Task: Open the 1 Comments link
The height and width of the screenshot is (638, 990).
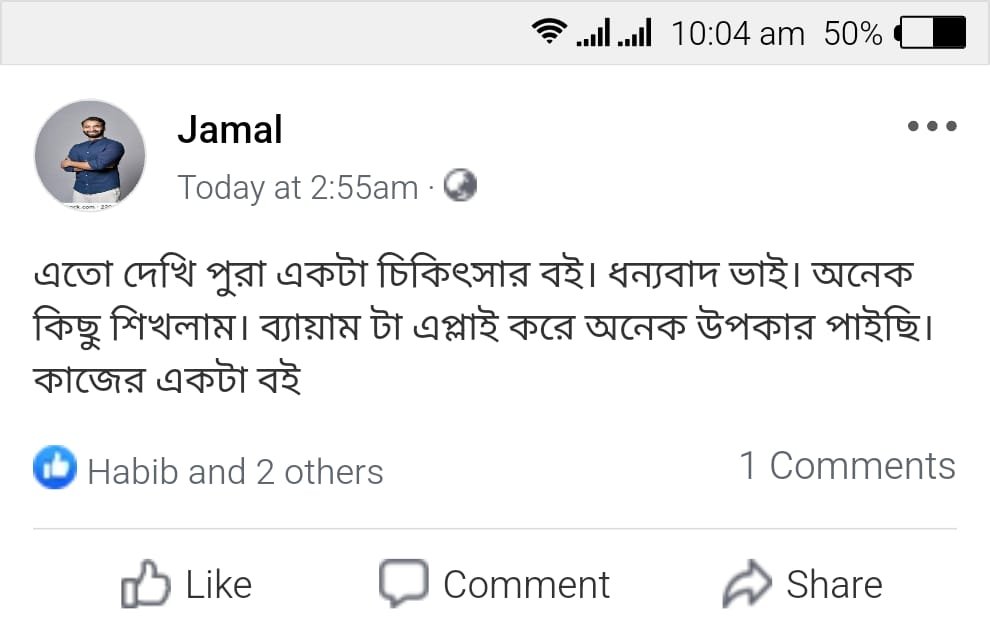Action: click(847, 466)
